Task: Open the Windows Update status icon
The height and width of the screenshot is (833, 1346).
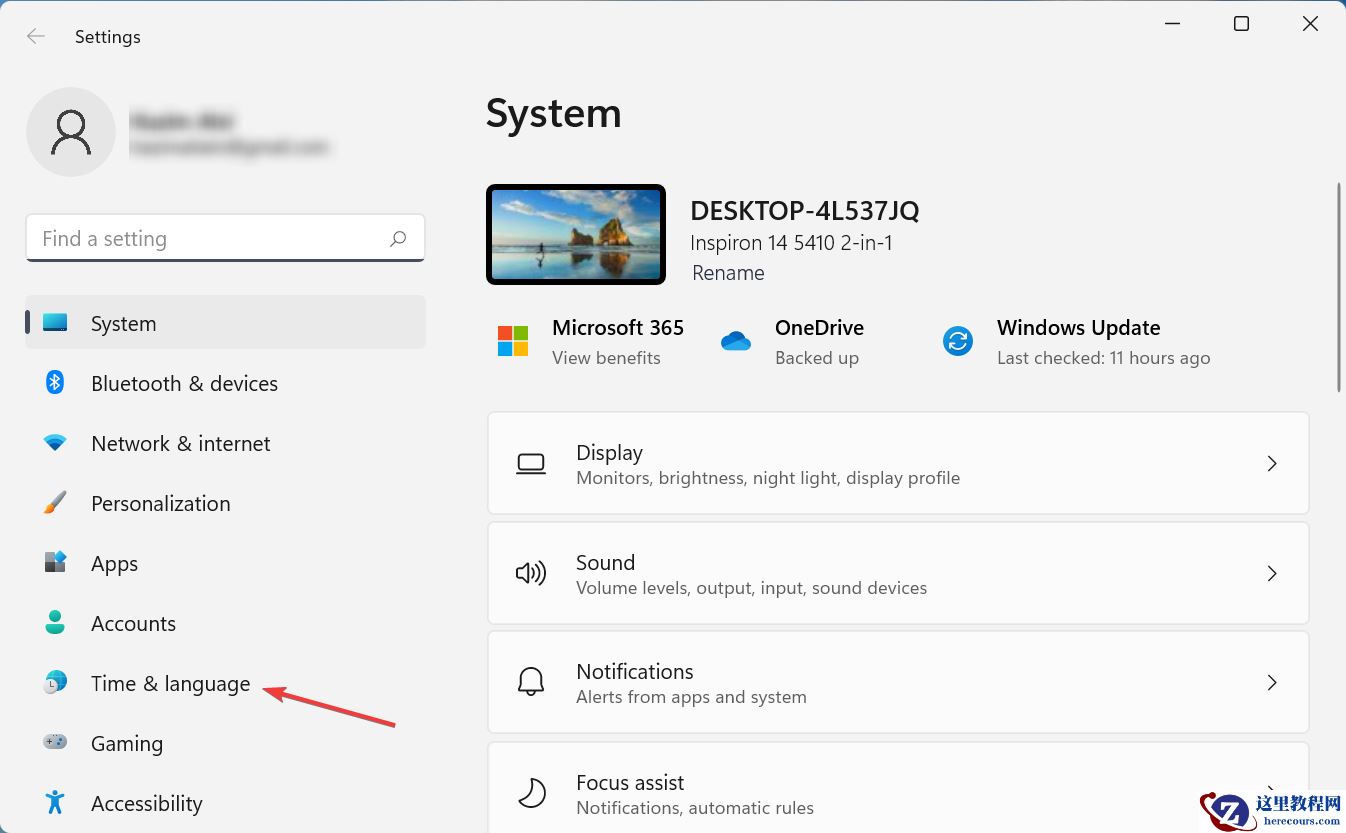Action: pos(958,341)
